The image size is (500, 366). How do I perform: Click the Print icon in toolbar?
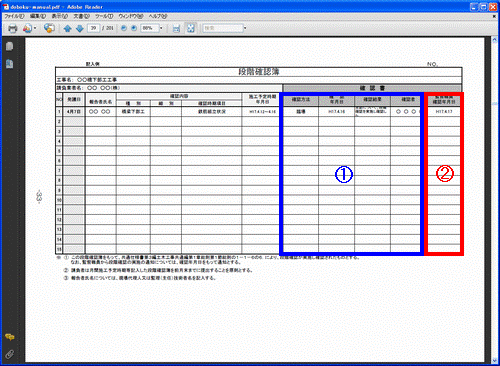pos(13,28)
